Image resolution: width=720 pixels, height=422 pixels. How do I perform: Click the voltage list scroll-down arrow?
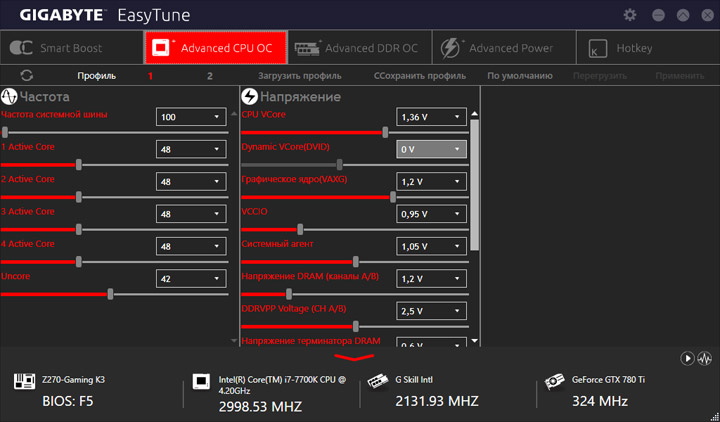coord(475,341)
